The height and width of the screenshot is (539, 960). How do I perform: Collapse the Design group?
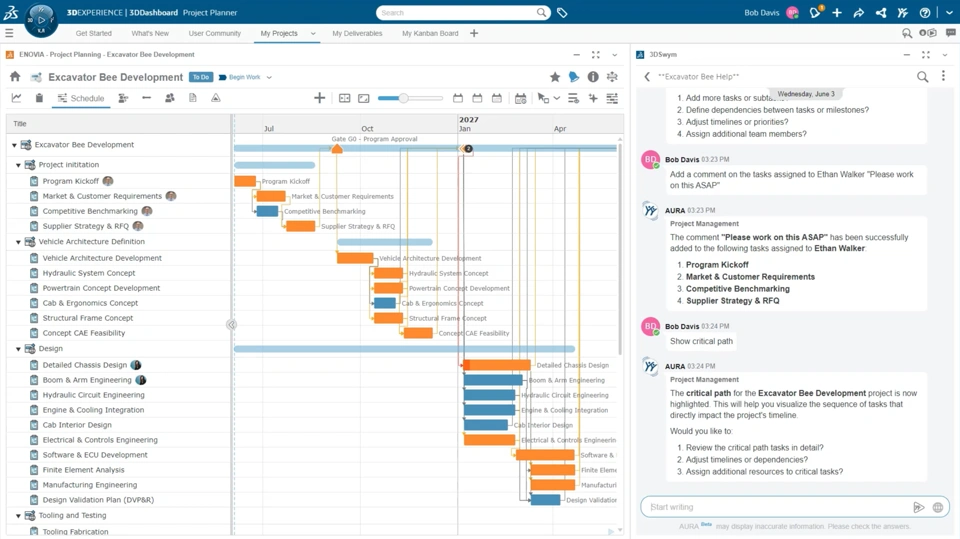tap(18, 349)
